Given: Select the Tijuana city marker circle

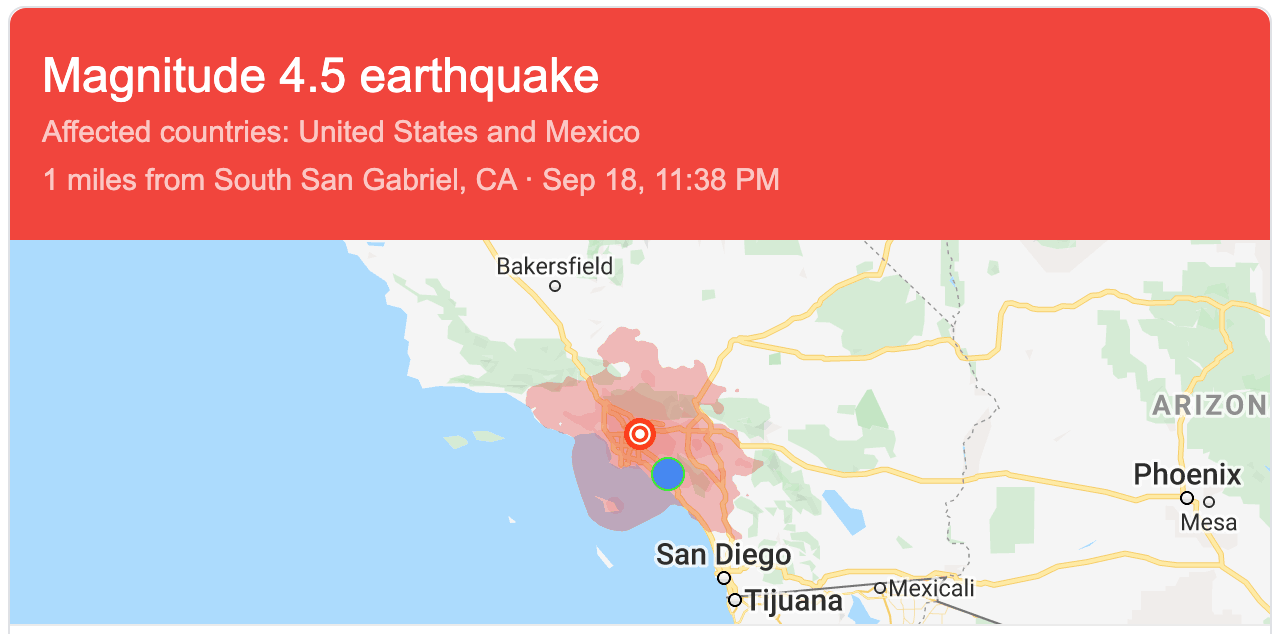Looking at the screenshot, I should [735, 600].
